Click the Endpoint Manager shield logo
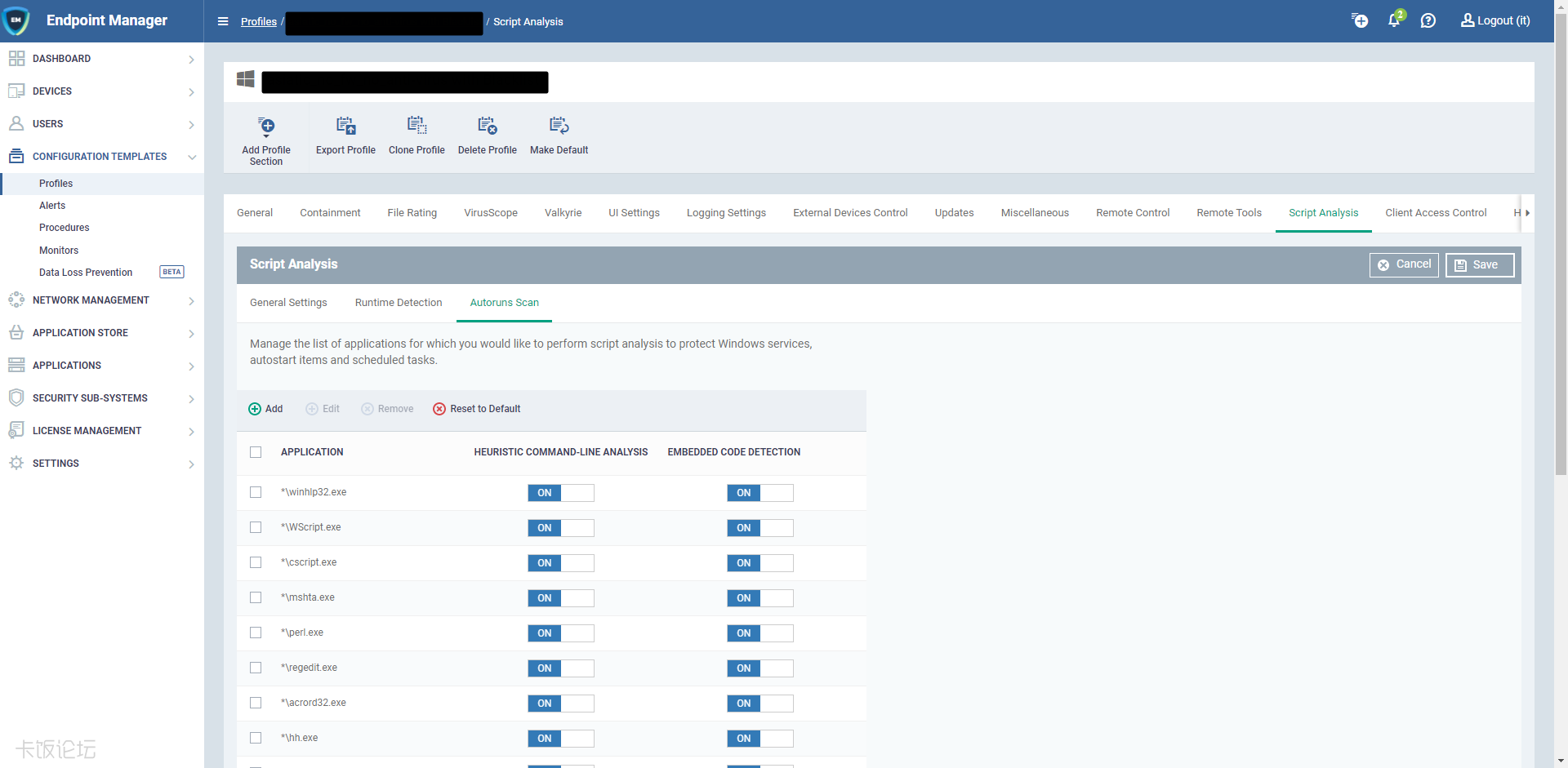The image size is (1568, 768). pos(16,20)
